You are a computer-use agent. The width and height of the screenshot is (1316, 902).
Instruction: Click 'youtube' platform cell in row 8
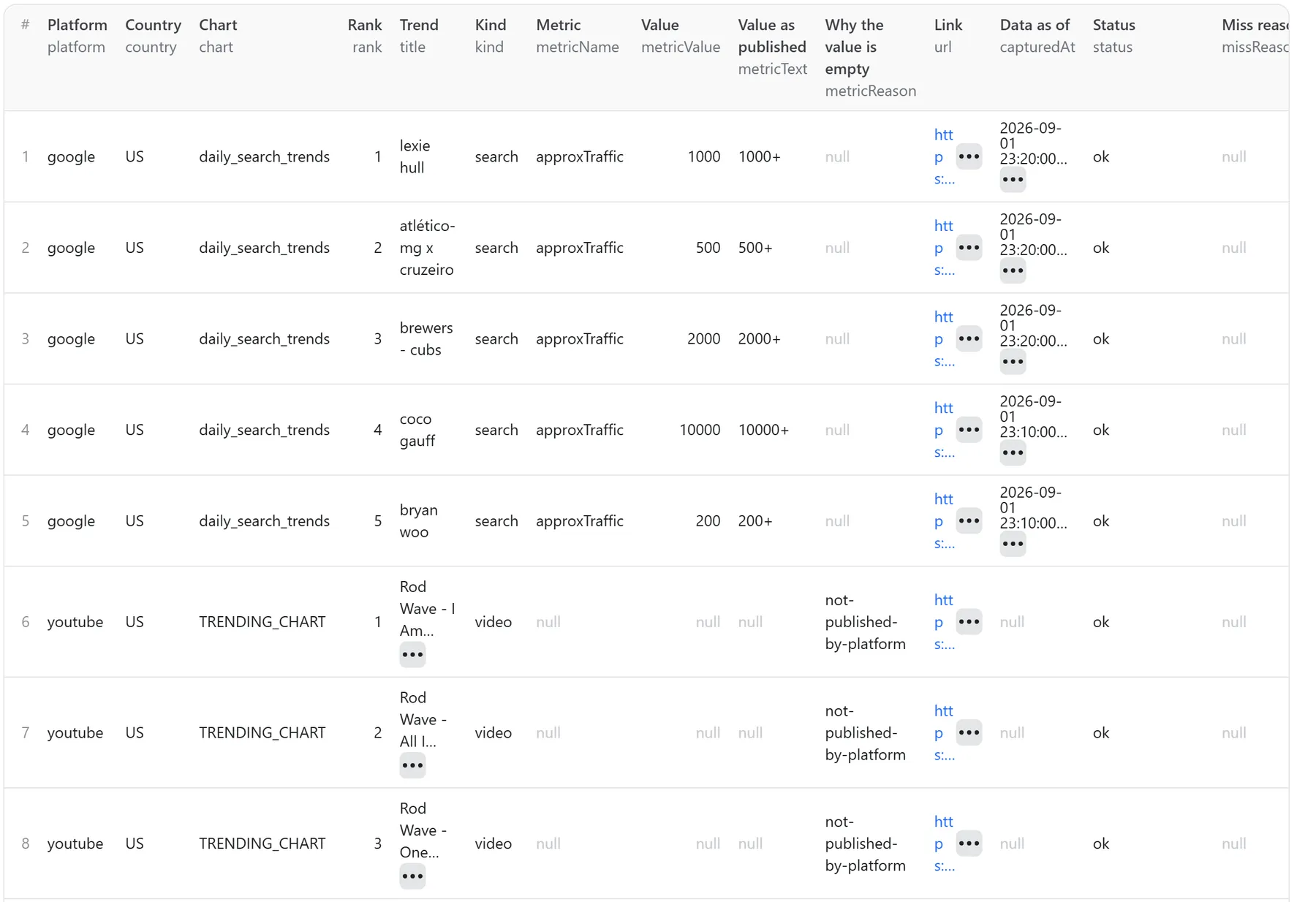(75, 844)
